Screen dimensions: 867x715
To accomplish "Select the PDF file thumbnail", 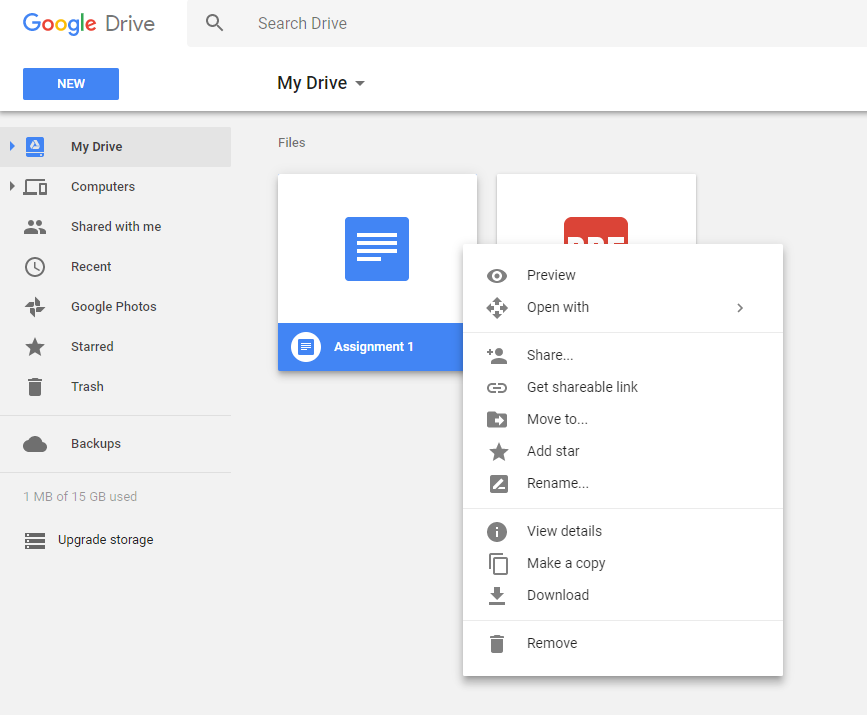I will [596, 210].
